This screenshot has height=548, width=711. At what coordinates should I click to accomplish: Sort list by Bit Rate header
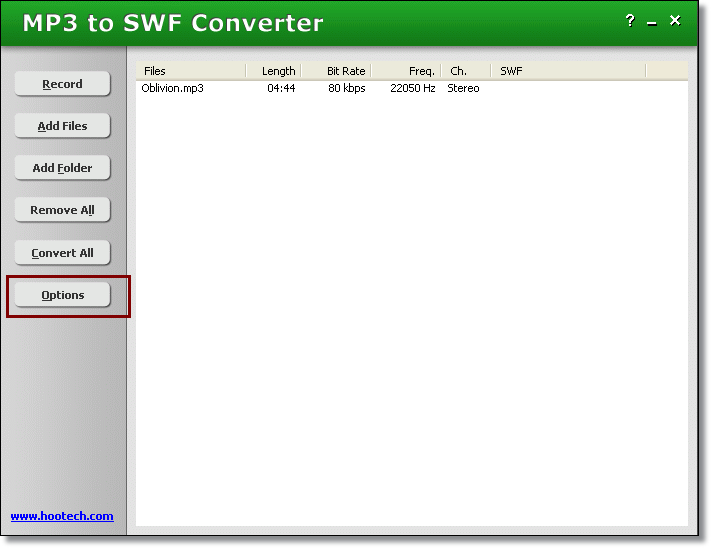[x=336, y=71]
